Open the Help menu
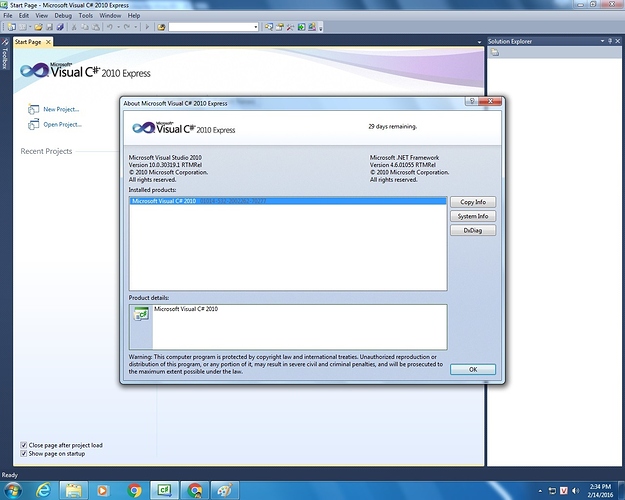Viewport: 625px width, 500px height. (134, 16)
